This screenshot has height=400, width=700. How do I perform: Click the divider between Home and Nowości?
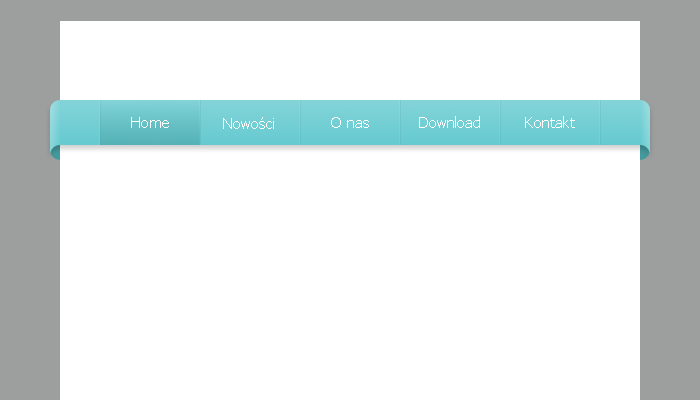pyautogui.click(x=200, y=123)
